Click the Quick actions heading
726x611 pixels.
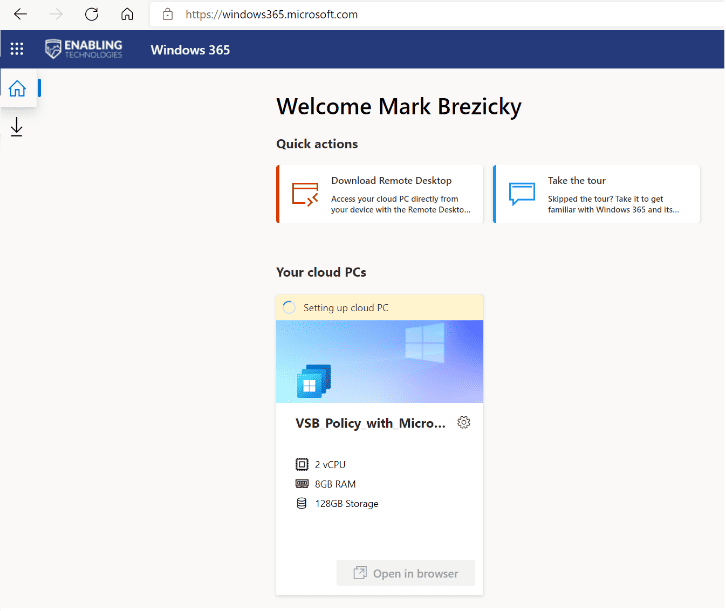(x=317, y=144)
